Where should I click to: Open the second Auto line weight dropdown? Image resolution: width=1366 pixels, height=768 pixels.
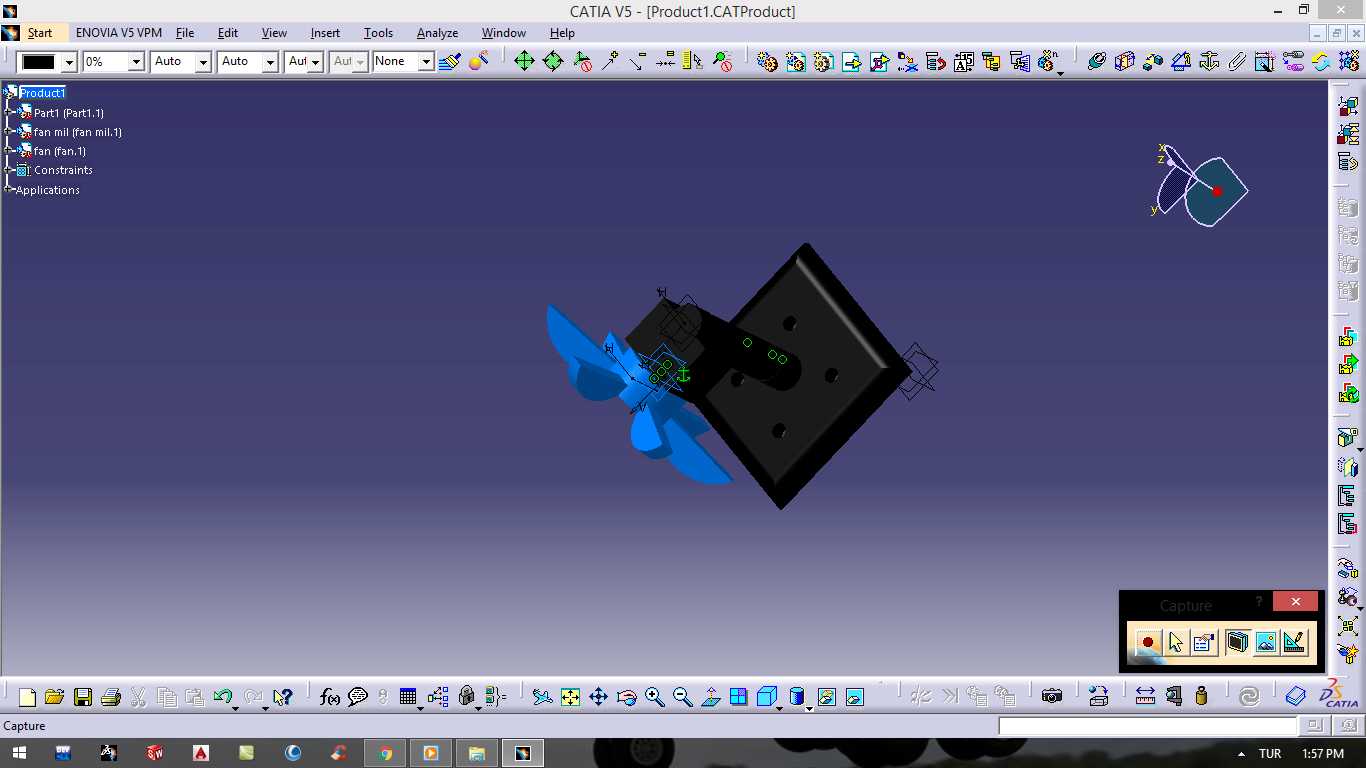[270, 62]
